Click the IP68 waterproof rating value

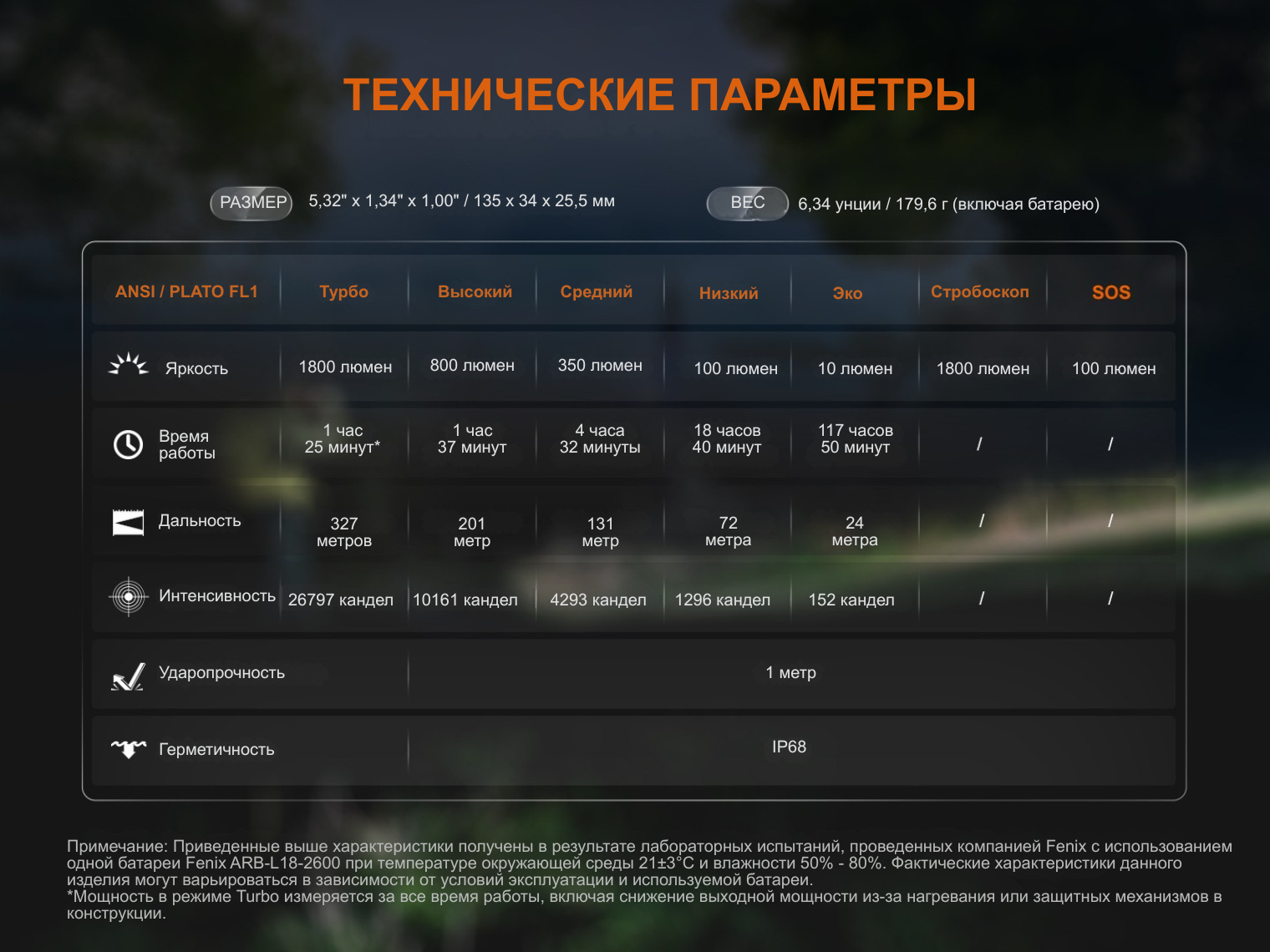789,747
